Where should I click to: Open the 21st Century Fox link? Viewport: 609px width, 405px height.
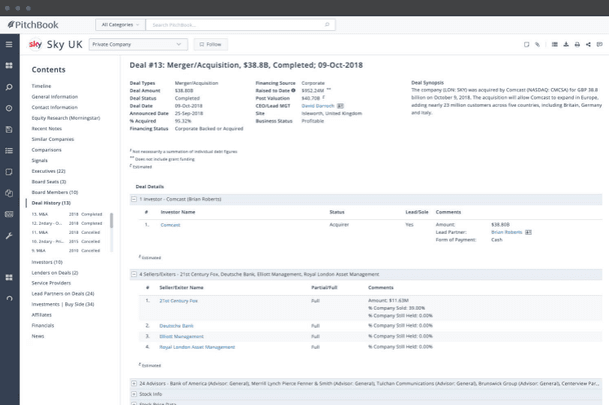coord(178,300)
